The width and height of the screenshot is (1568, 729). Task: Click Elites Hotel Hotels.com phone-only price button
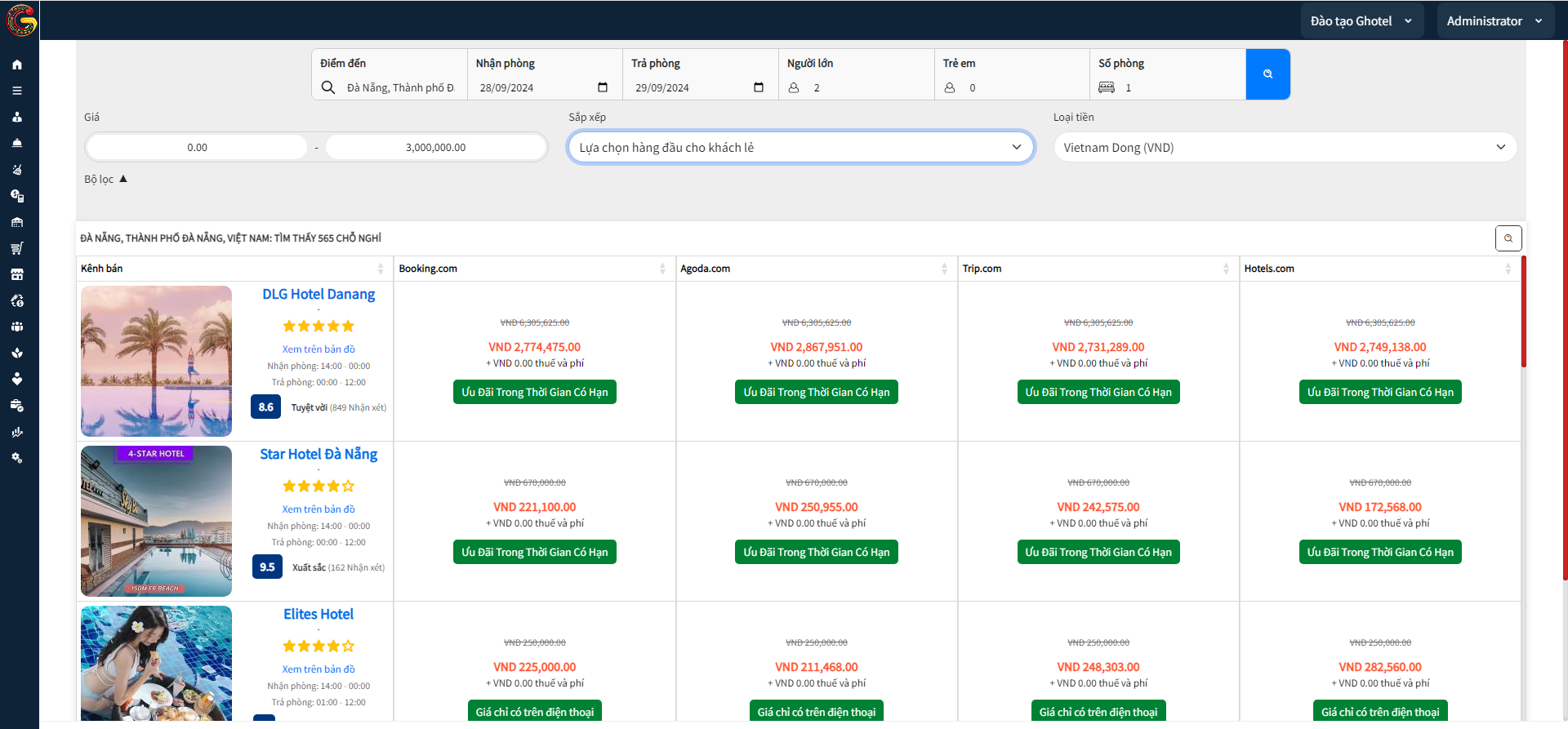coord(1380,711)
